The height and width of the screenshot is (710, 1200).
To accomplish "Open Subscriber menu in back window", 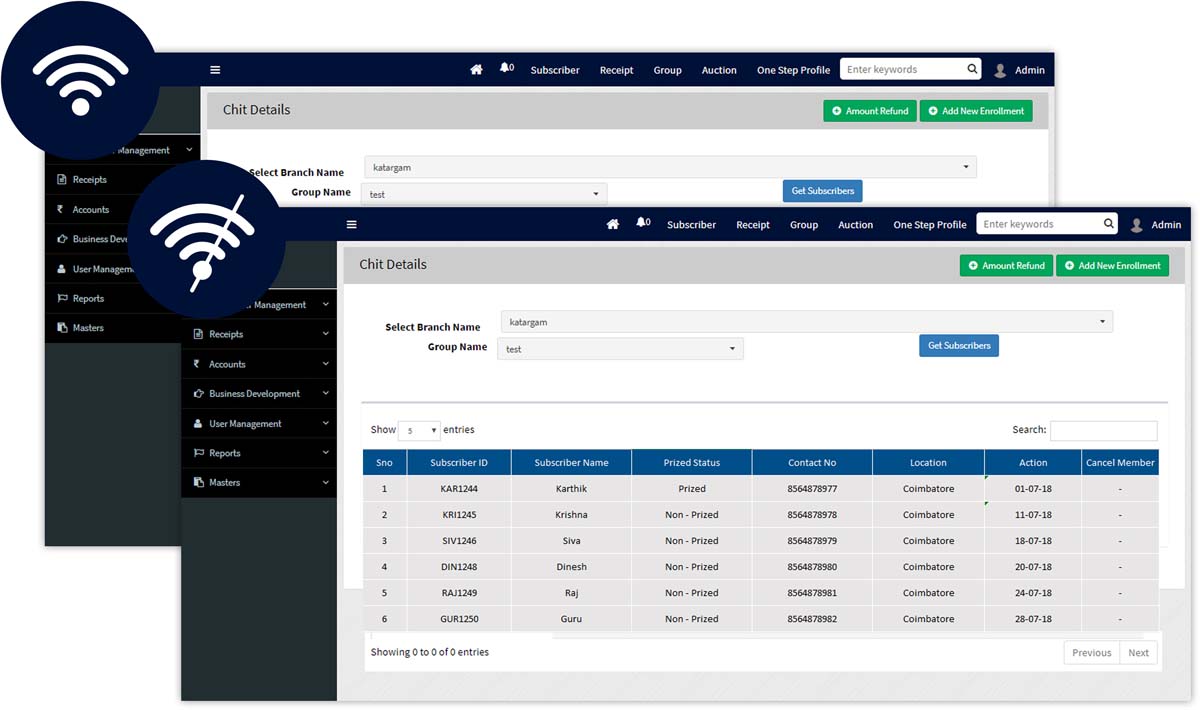I will pos(555,70).
